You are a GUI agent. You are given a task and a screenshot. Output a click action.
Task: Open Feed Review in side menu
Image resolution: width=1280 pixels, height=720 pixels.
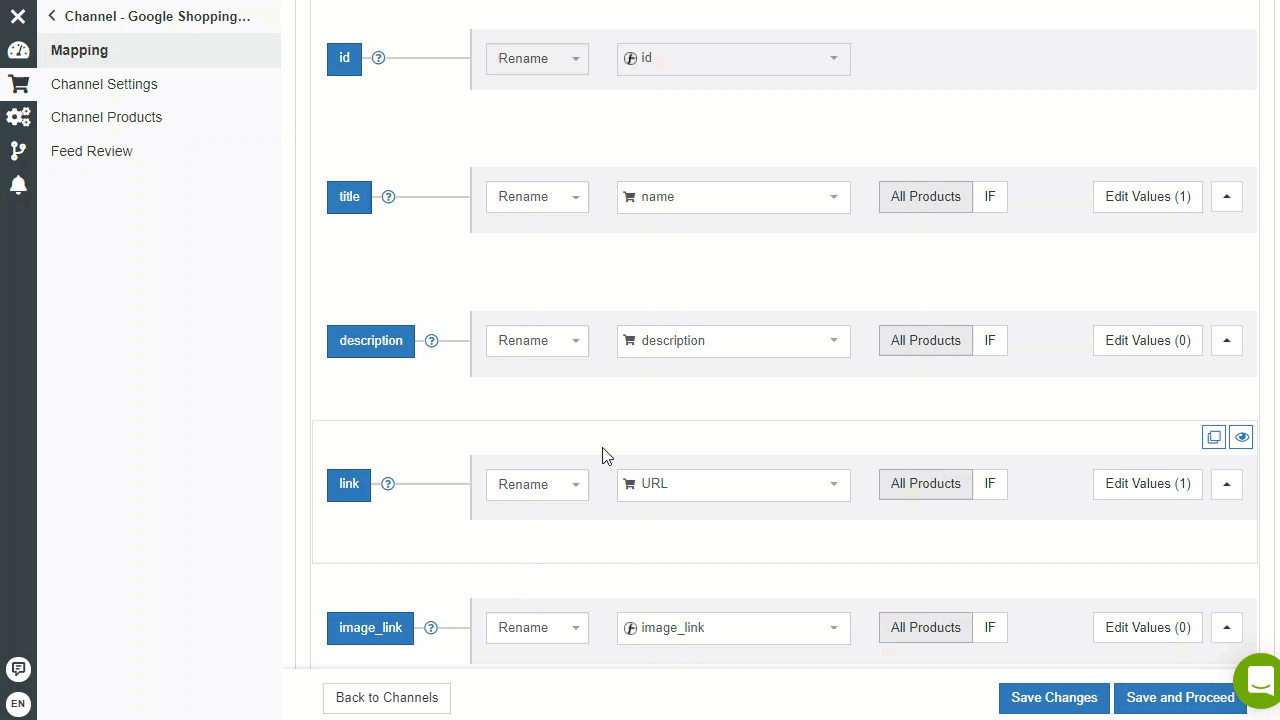click(x=92, y=151)
